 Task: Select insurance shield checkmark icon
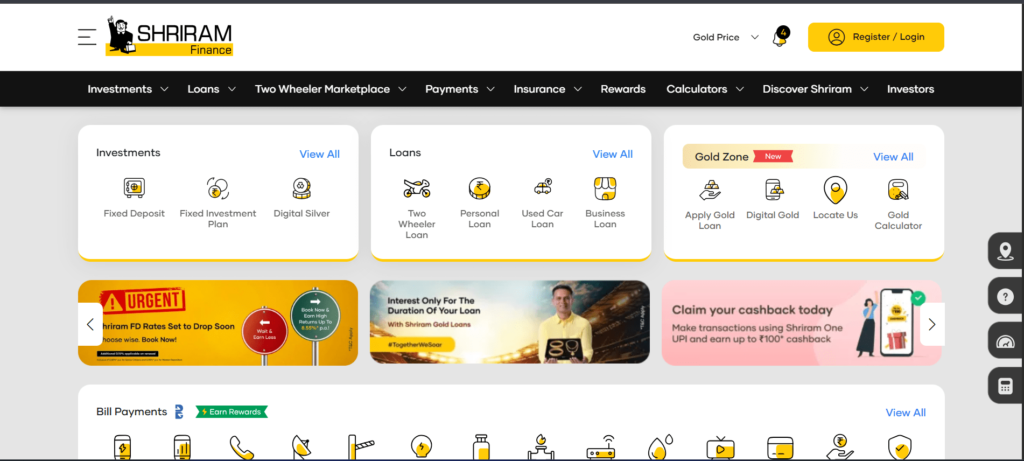[x=900, y=447]
